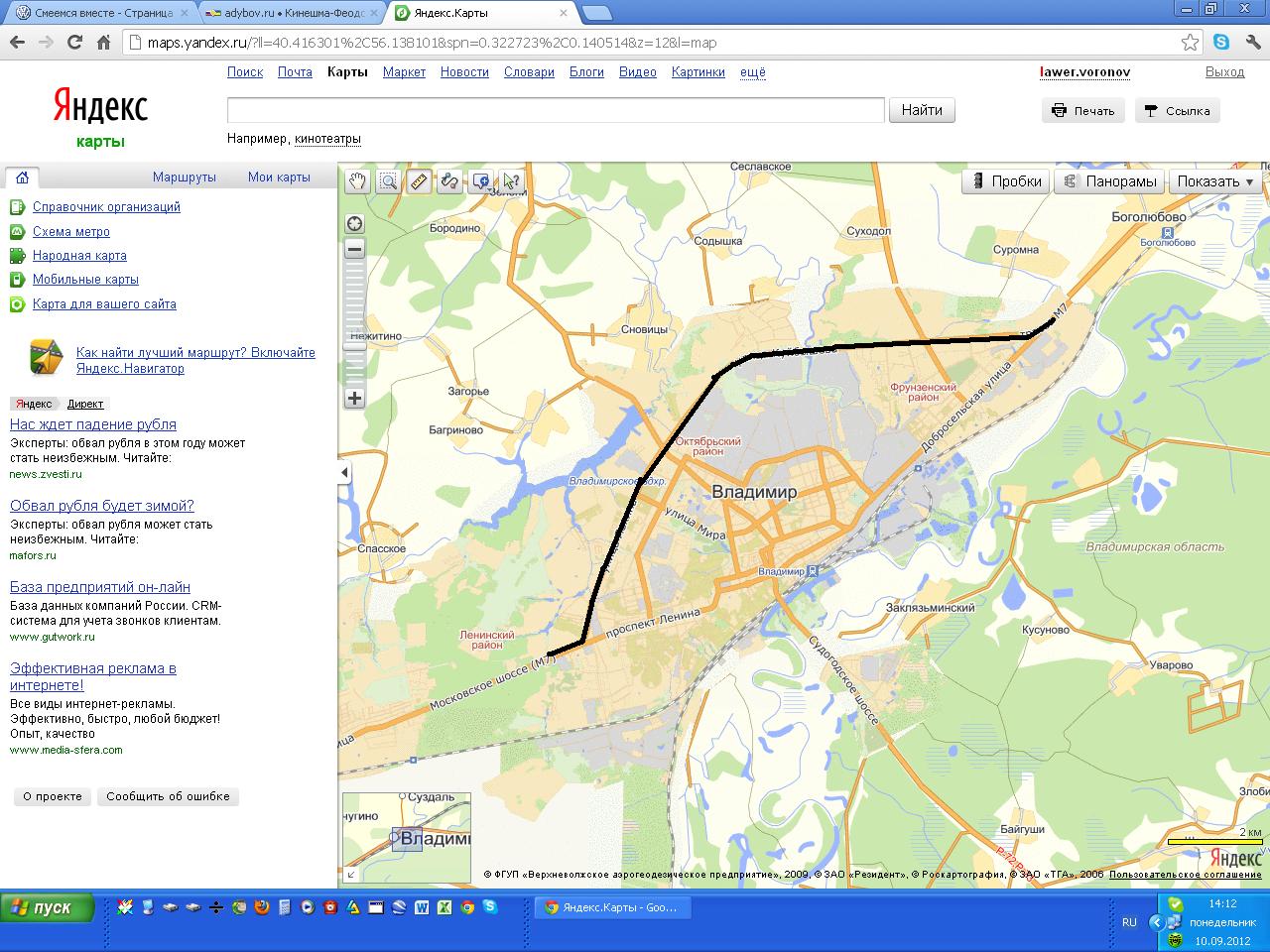Open the Картинки service link

coord(698,72)
